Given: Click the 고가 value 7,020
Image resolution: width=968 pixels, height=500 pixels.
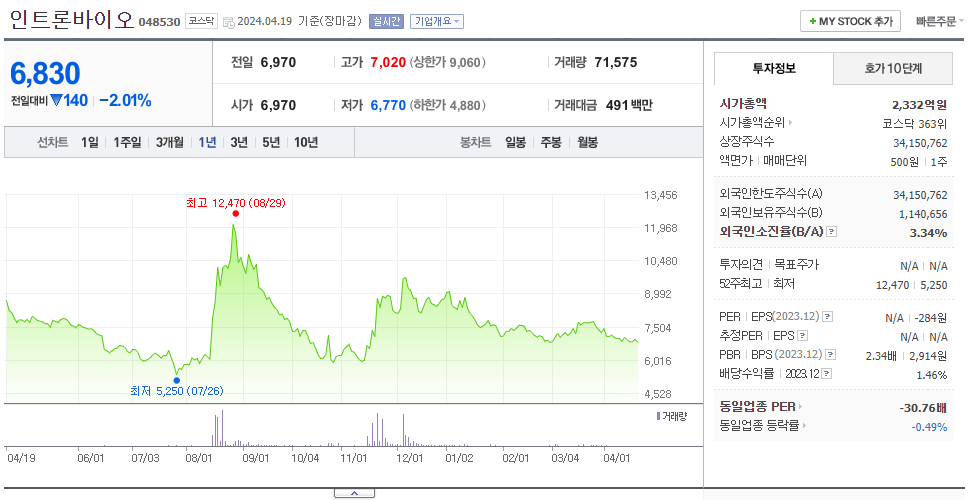Looking at the screenshot, I should pyautogui.click(x=388, y=62).
